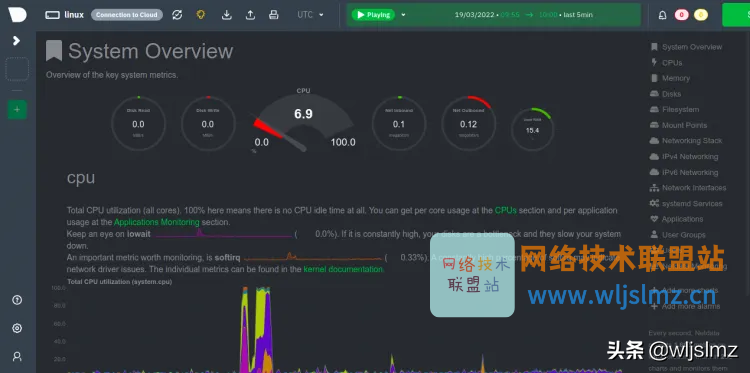Select System Overview in the right menu

tap(686, 47)
